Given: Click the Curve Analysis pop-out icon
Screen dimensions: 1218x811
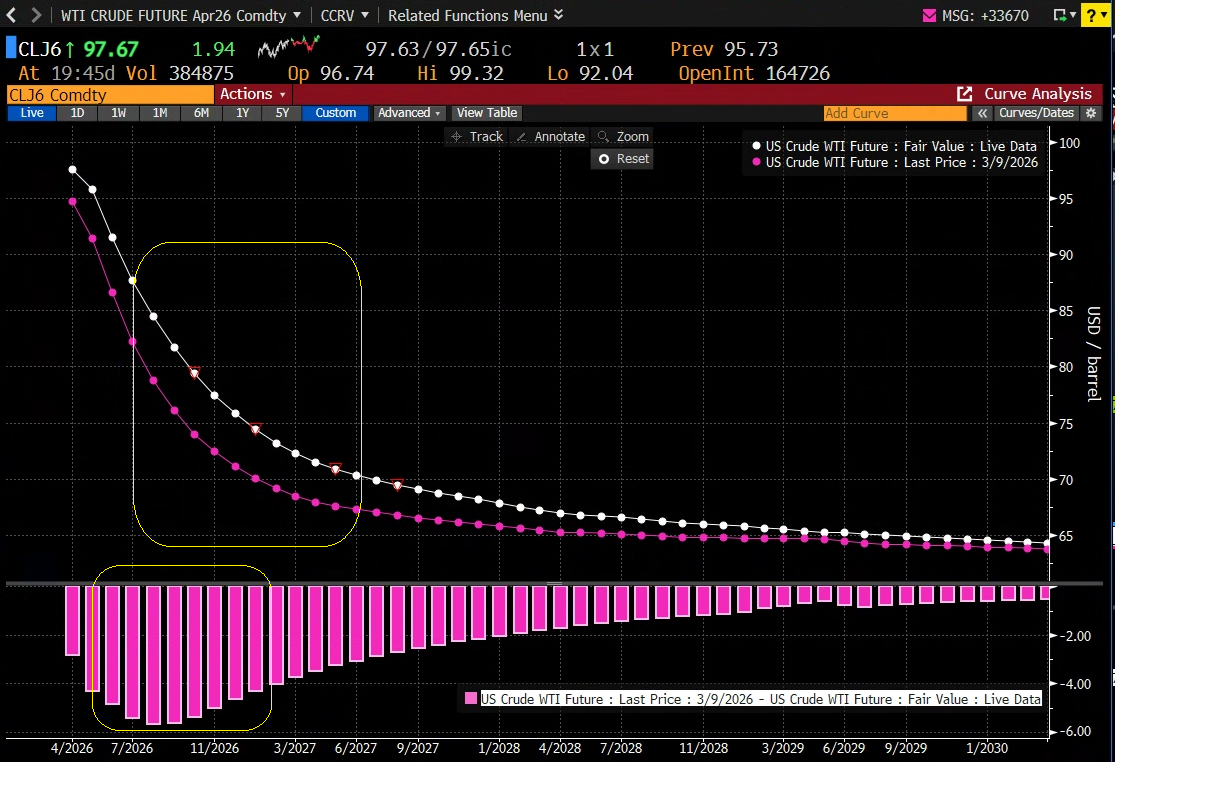Looking at the screenshot, I should pyautogui.click(x=965, y=94).
